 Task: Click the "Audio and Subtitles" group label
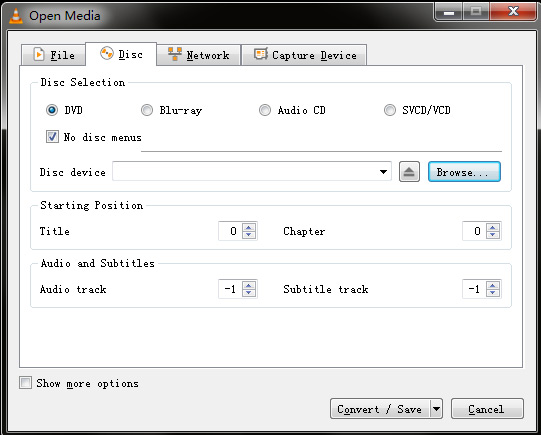click(x=98, y=263)
